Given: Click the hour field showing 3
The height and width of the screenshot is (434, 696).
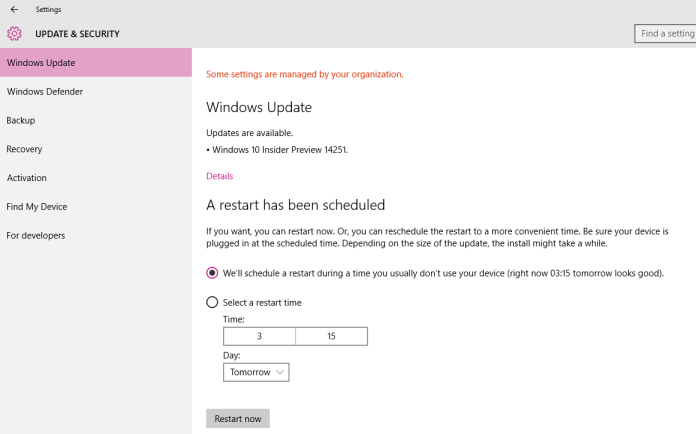Looking at the screenshot, I should [x=259, y=336].
